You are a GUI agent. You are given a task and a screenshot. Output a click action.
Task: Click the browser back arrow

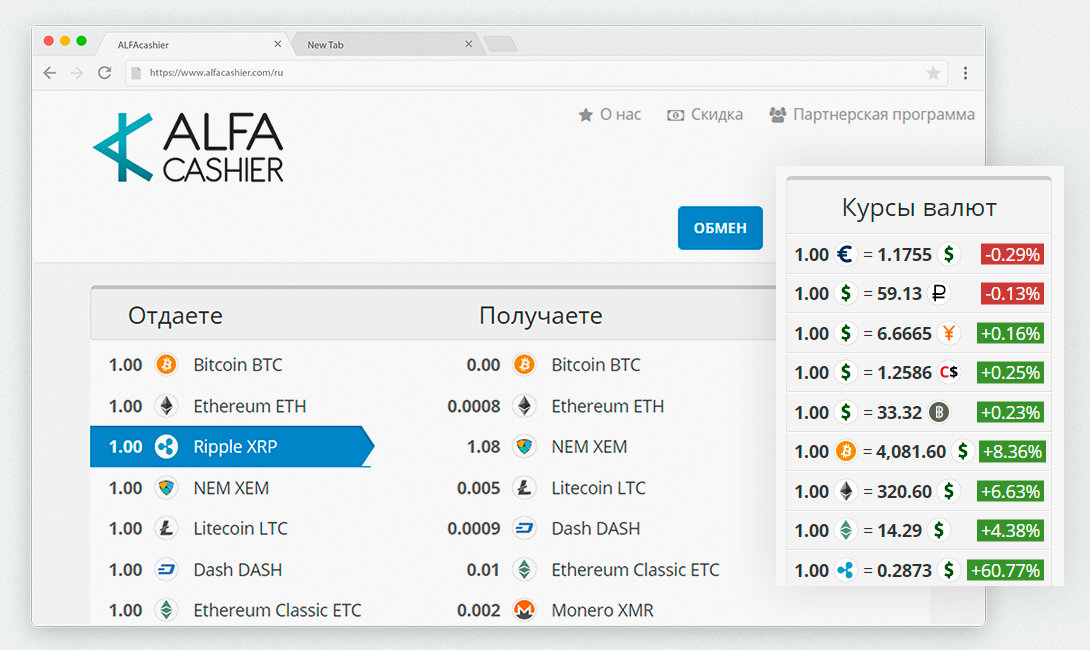point(49,72)
